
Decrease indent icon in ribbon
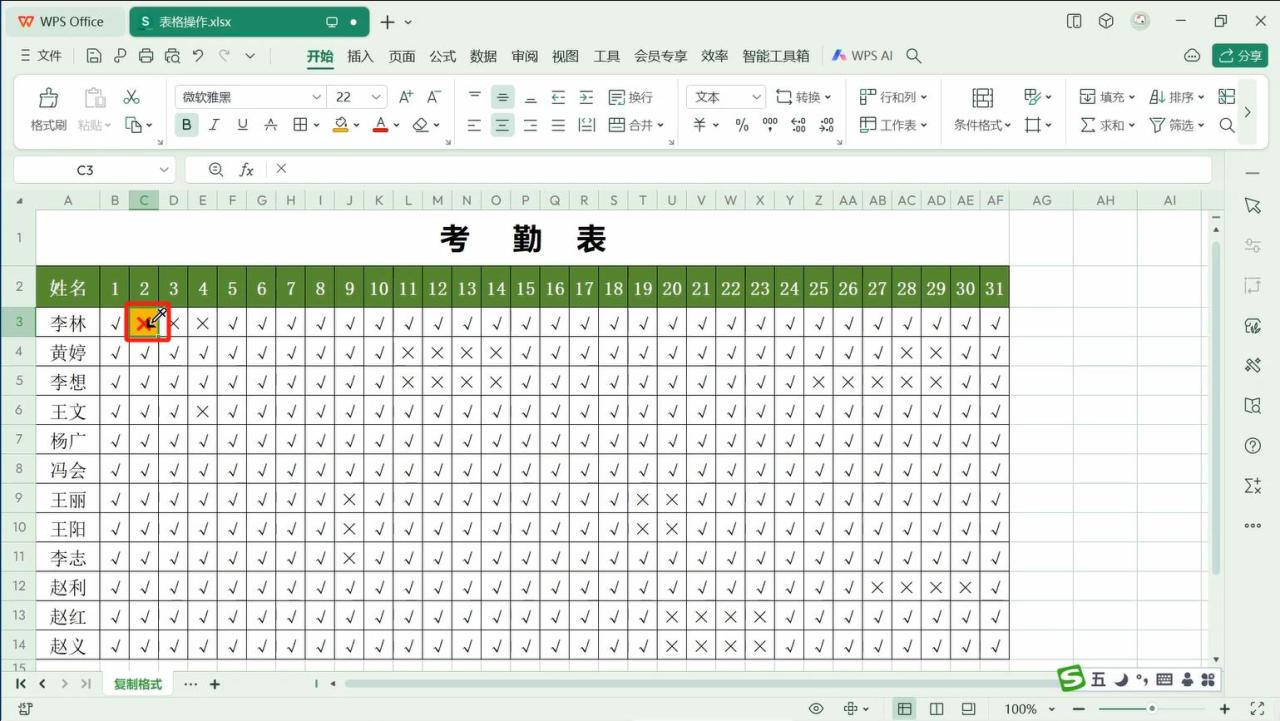coord(558,97)
